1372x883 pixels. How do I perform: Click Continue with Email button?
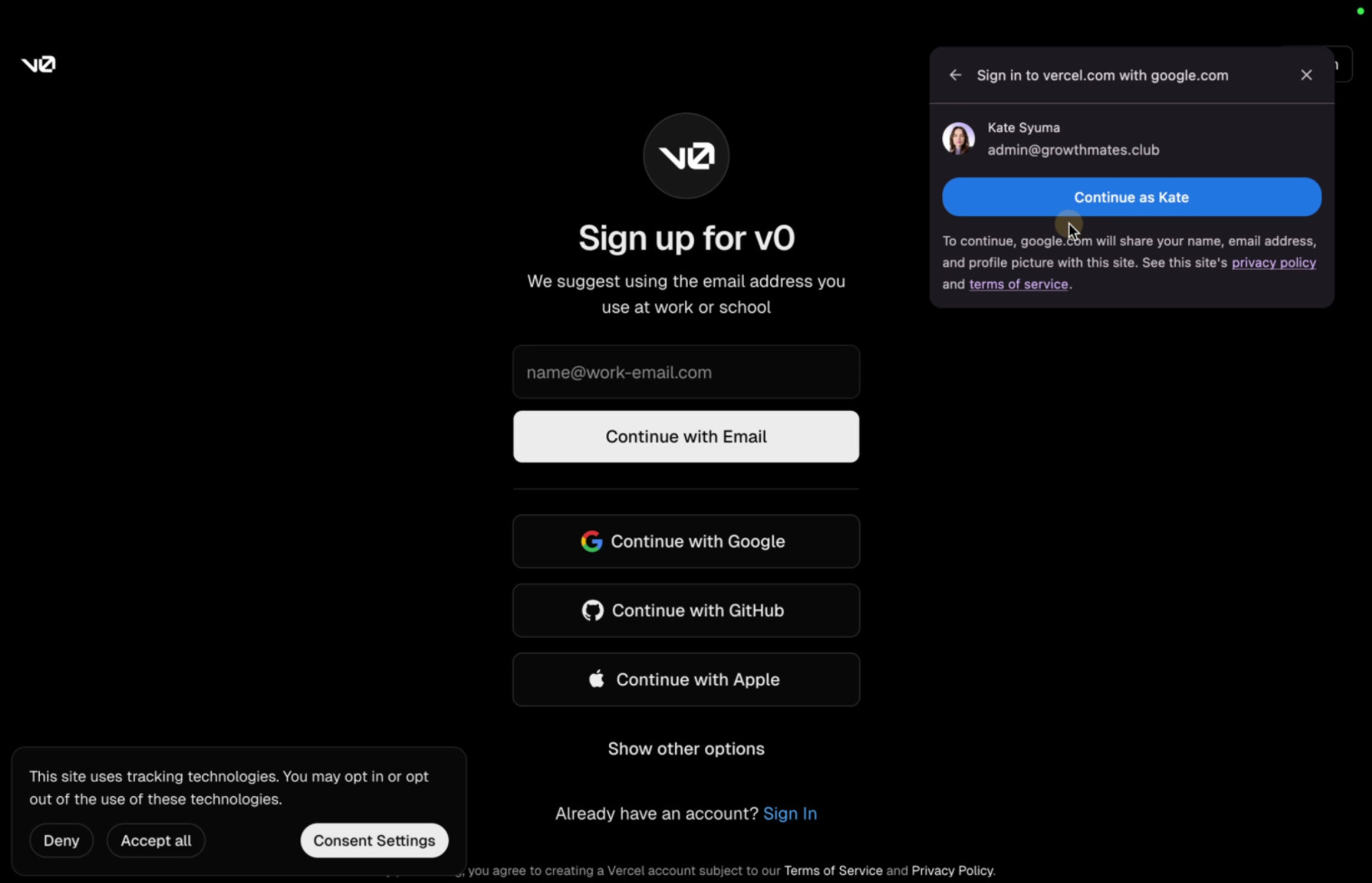pyautogui.click(x=686, y=437)
